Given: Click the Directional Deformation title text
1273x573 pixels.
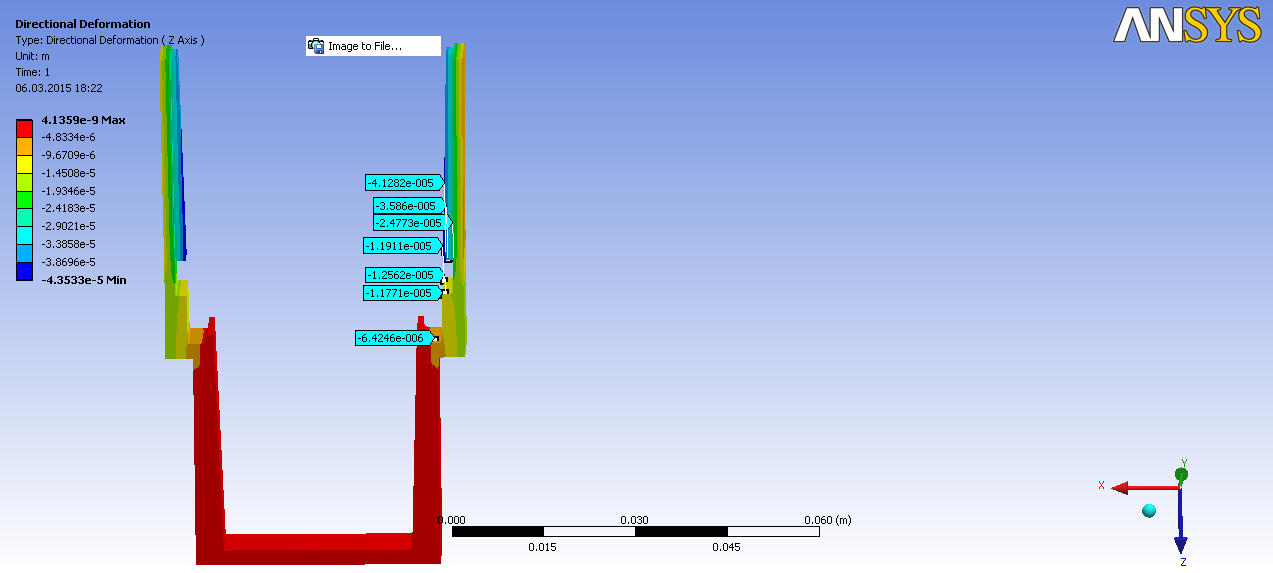Looking at the screenshot, I should (x=83, y=24).
